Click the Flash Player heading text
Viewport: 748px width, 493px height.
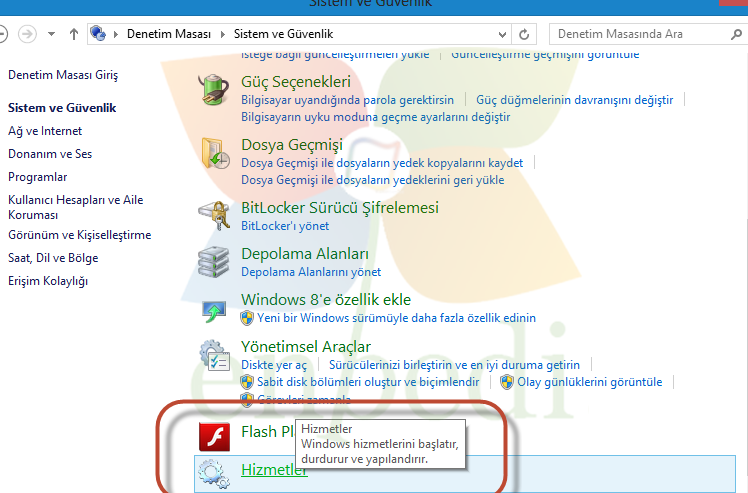[x=268, y=432]
